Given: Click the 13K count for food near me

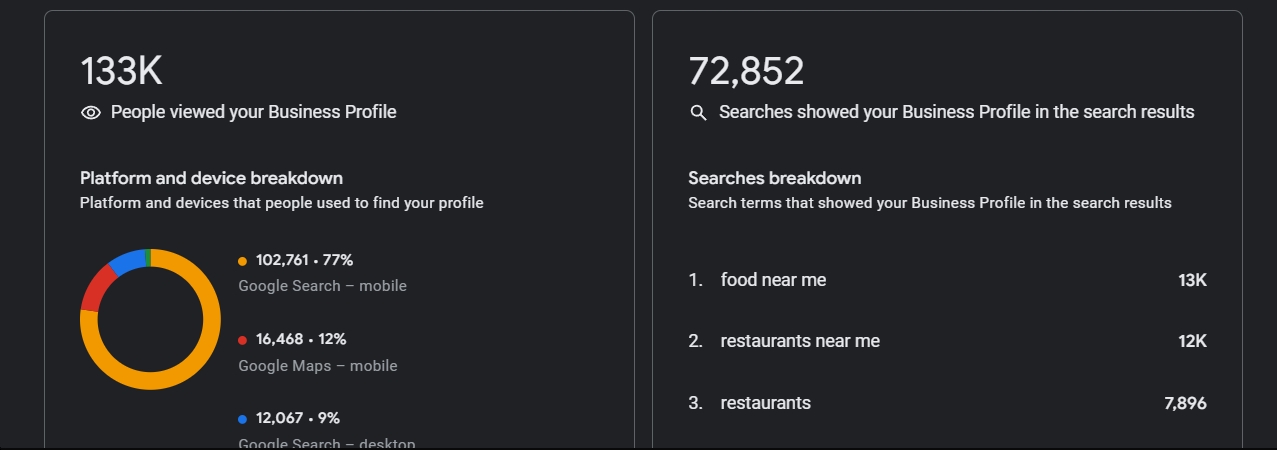Looking at the screenshot, I should pos(1192,280).
